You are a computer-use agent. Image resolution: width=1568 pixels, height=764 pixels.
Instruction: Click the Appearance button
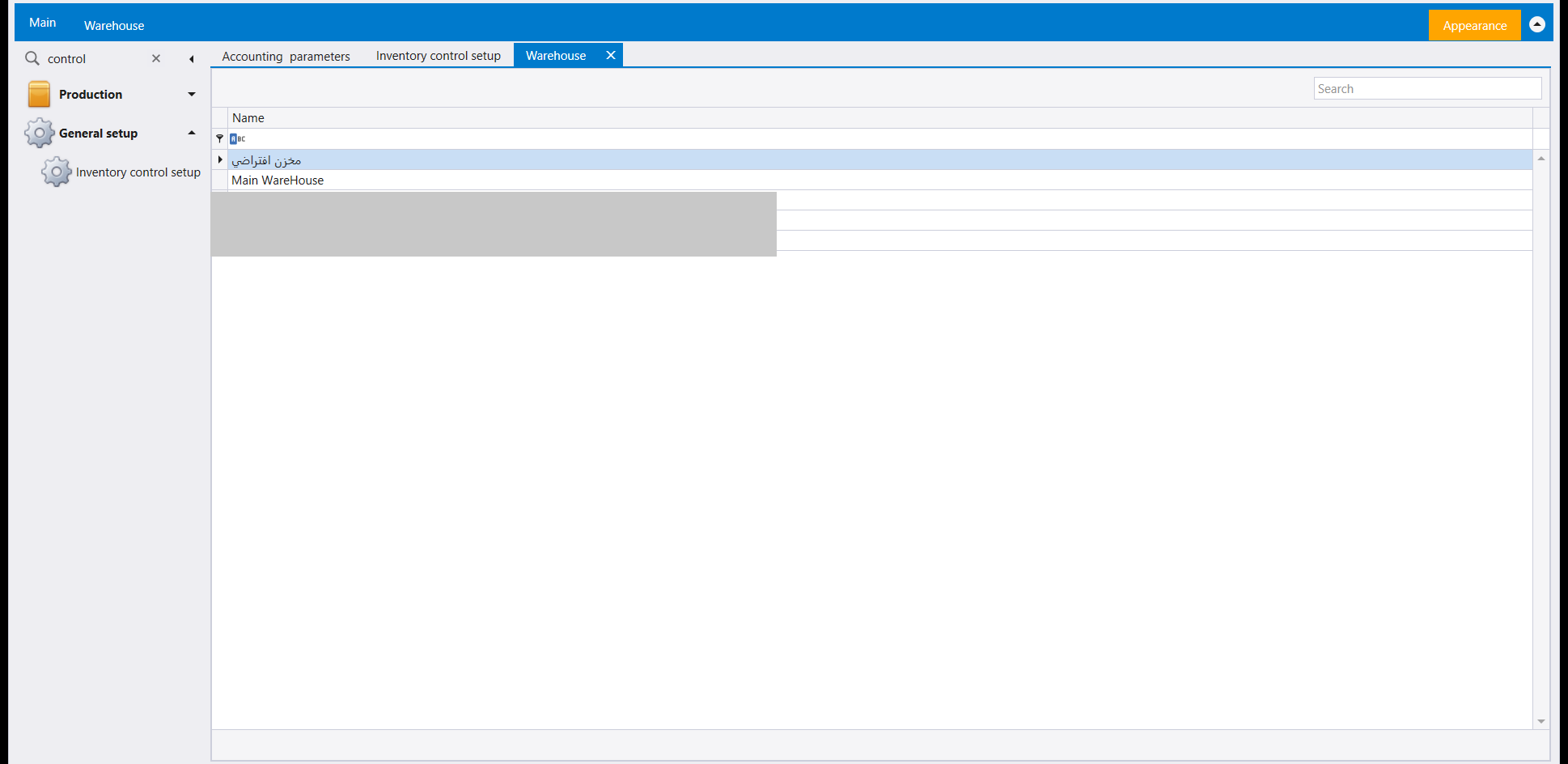[x=1475, y=25]
